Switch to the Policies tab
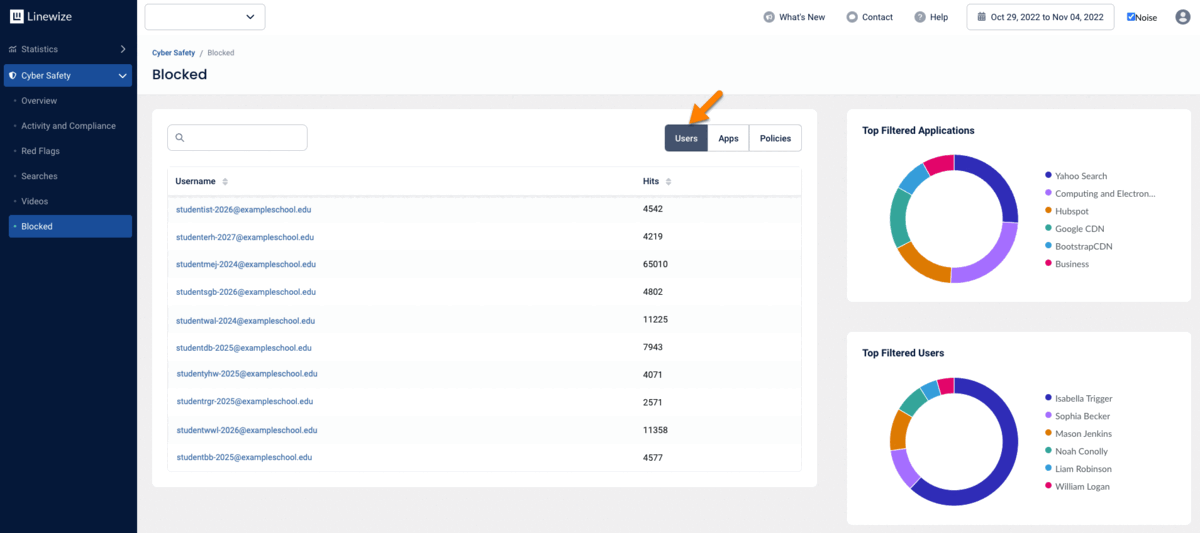Image resolution: width=1200 pixels, height=533 pixels. 775,138
